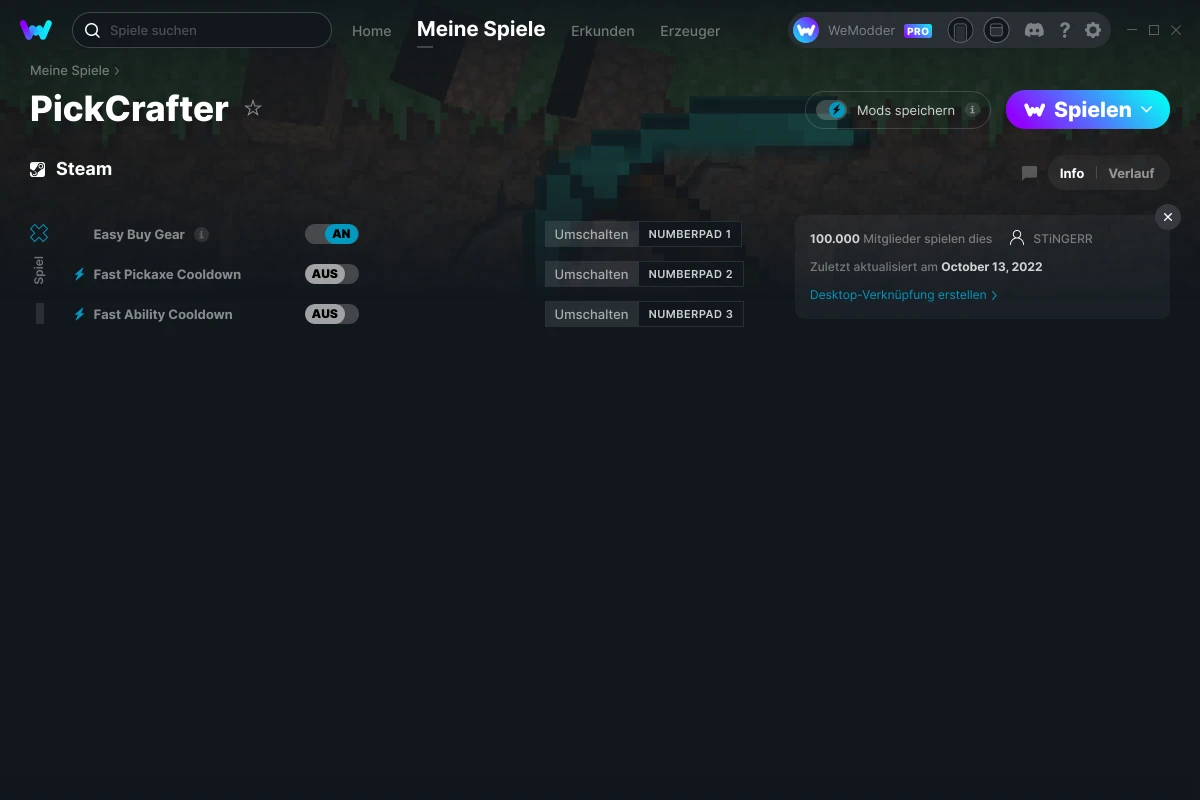
Task: Click the Fast Ability Cooldown label
Action: [x=163, y=314]
